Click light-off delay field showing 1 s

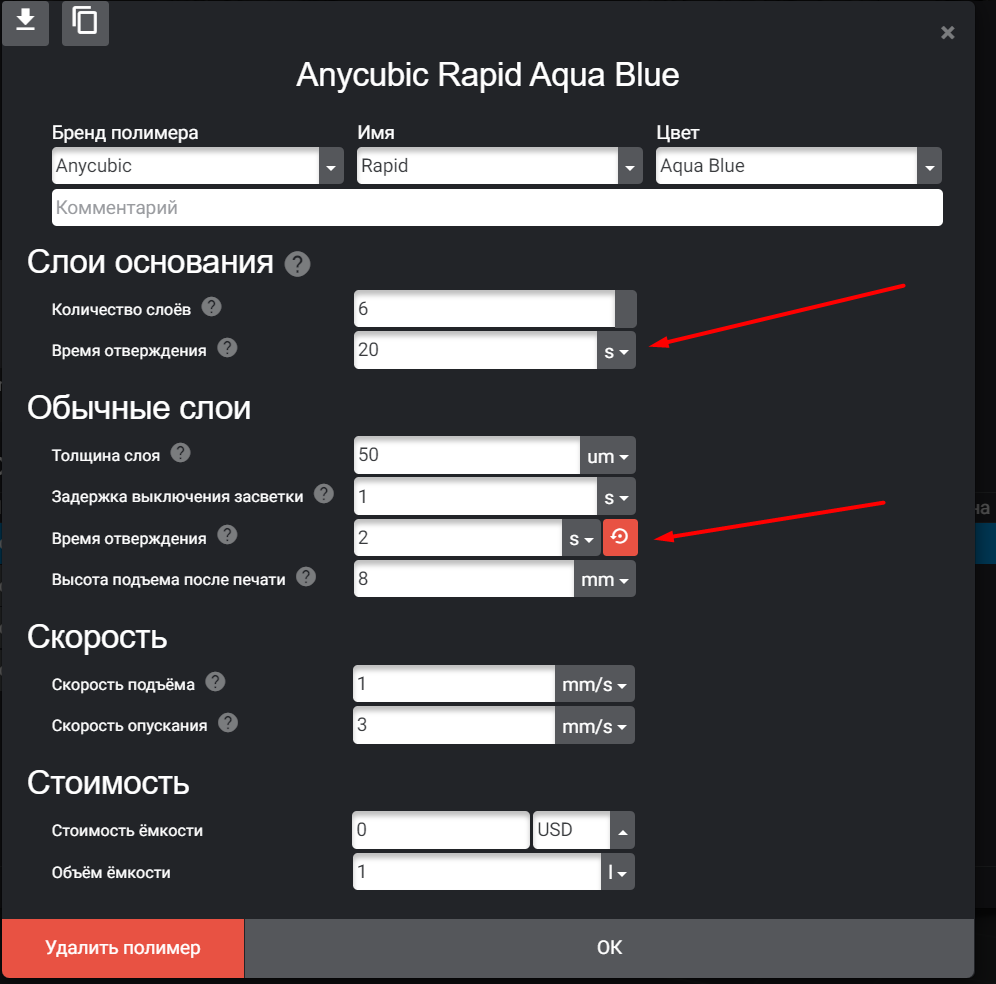475,496
